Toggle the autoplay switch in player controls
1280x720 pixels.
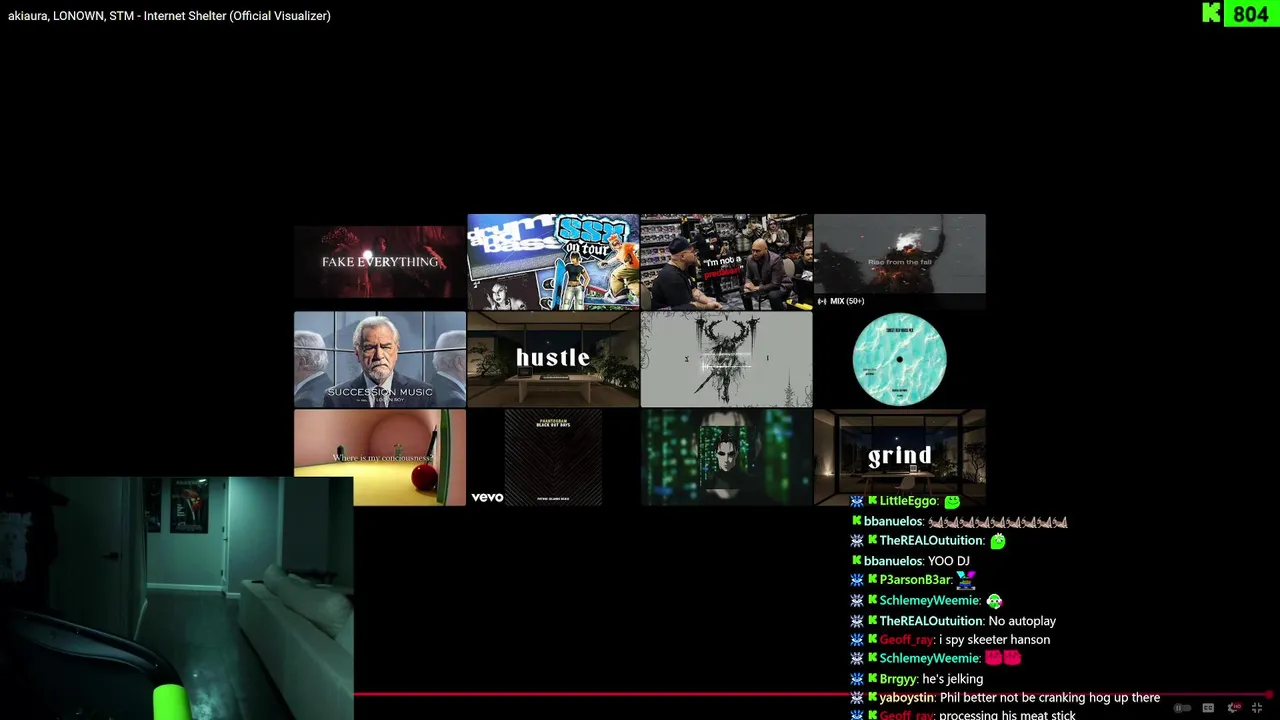click(1182, 708)
